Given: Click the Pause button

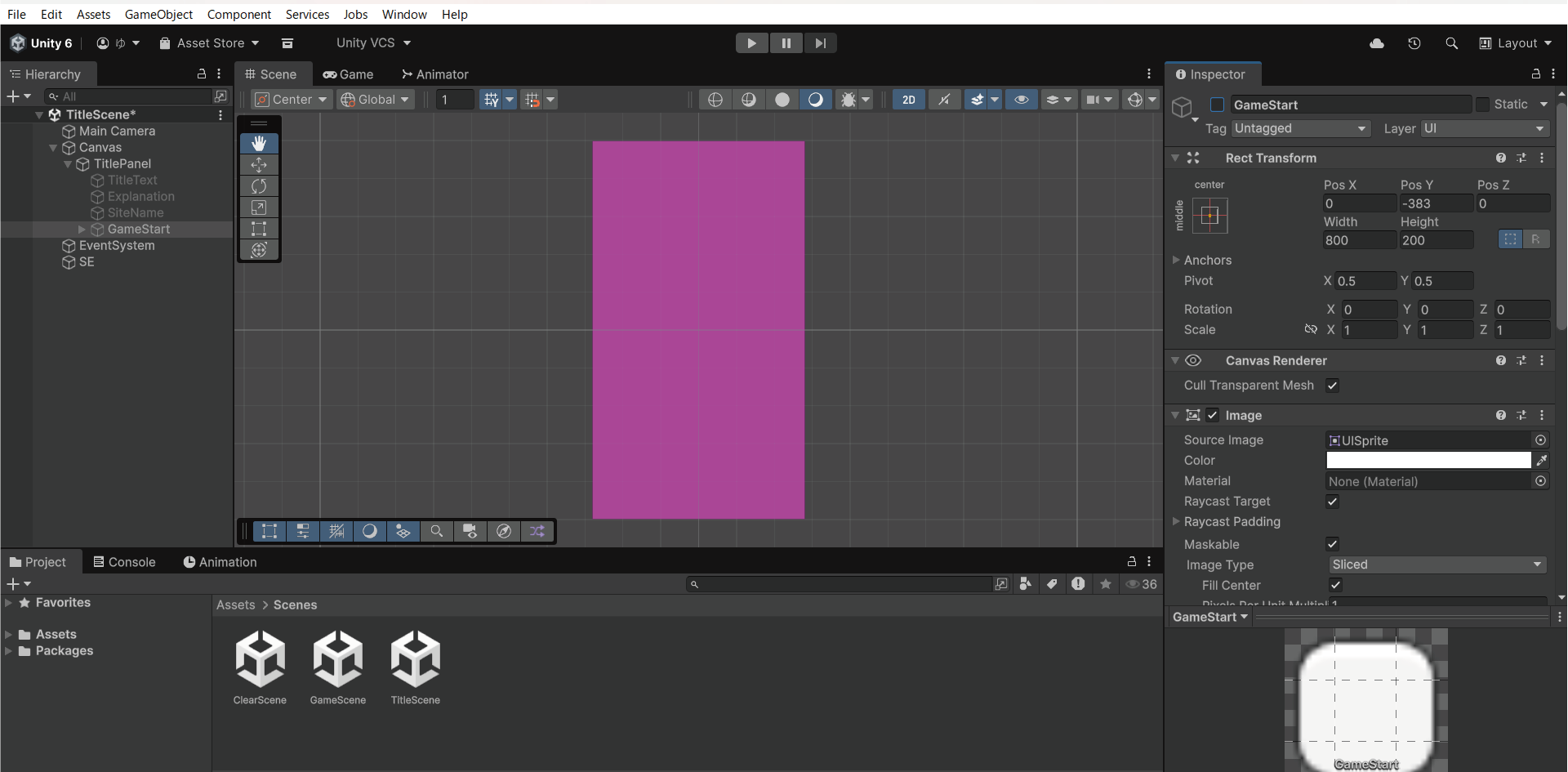Looking at the screenshot, I should coord(786,43).
